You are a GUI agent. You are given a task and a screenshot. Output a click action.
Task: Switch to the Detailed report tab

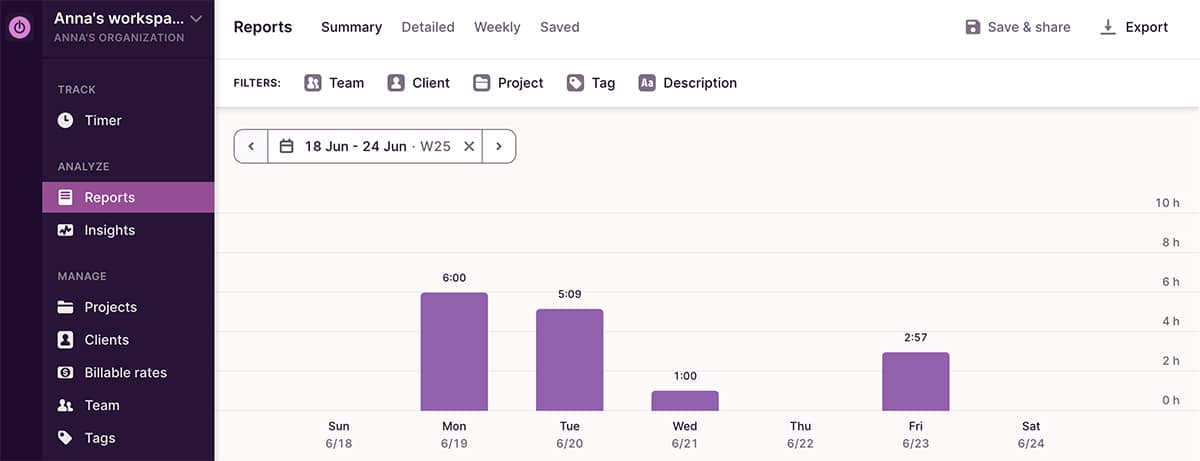(x=428, y=27)
